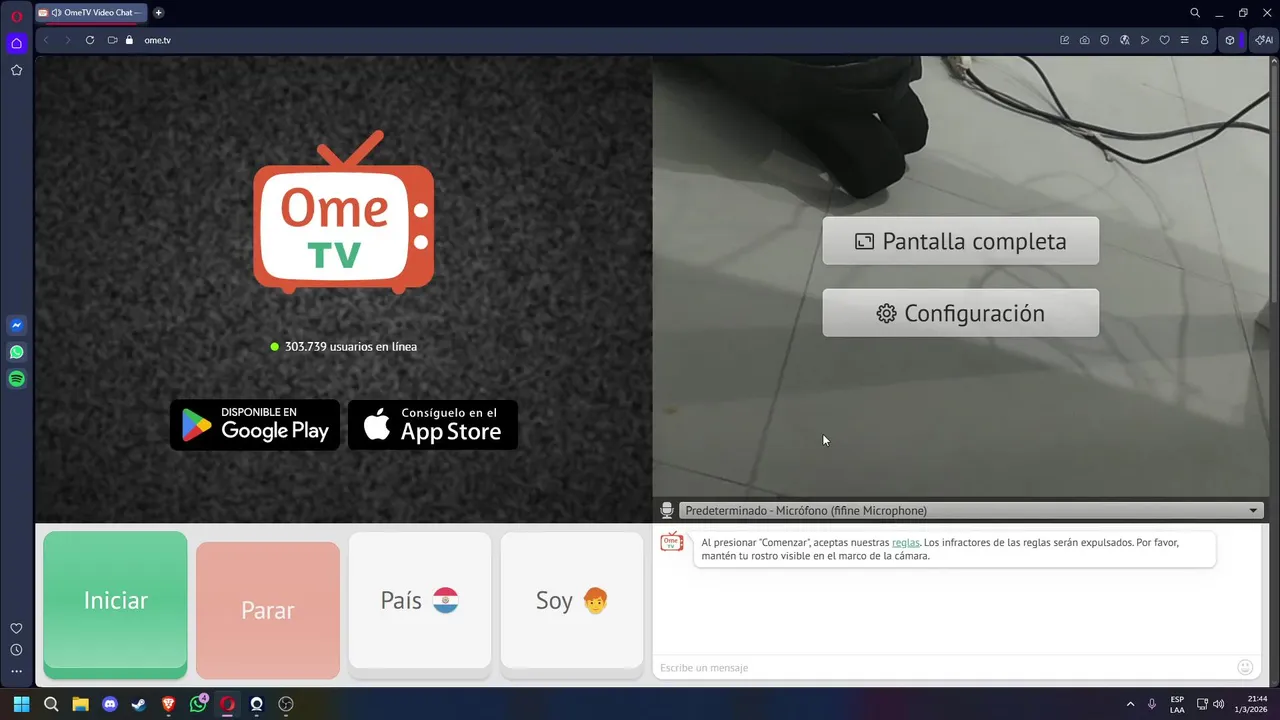This screenshot has width=1280, height=720.
Task: Open Opera easy setup sliders
Action: click(x=1185, y=40)
